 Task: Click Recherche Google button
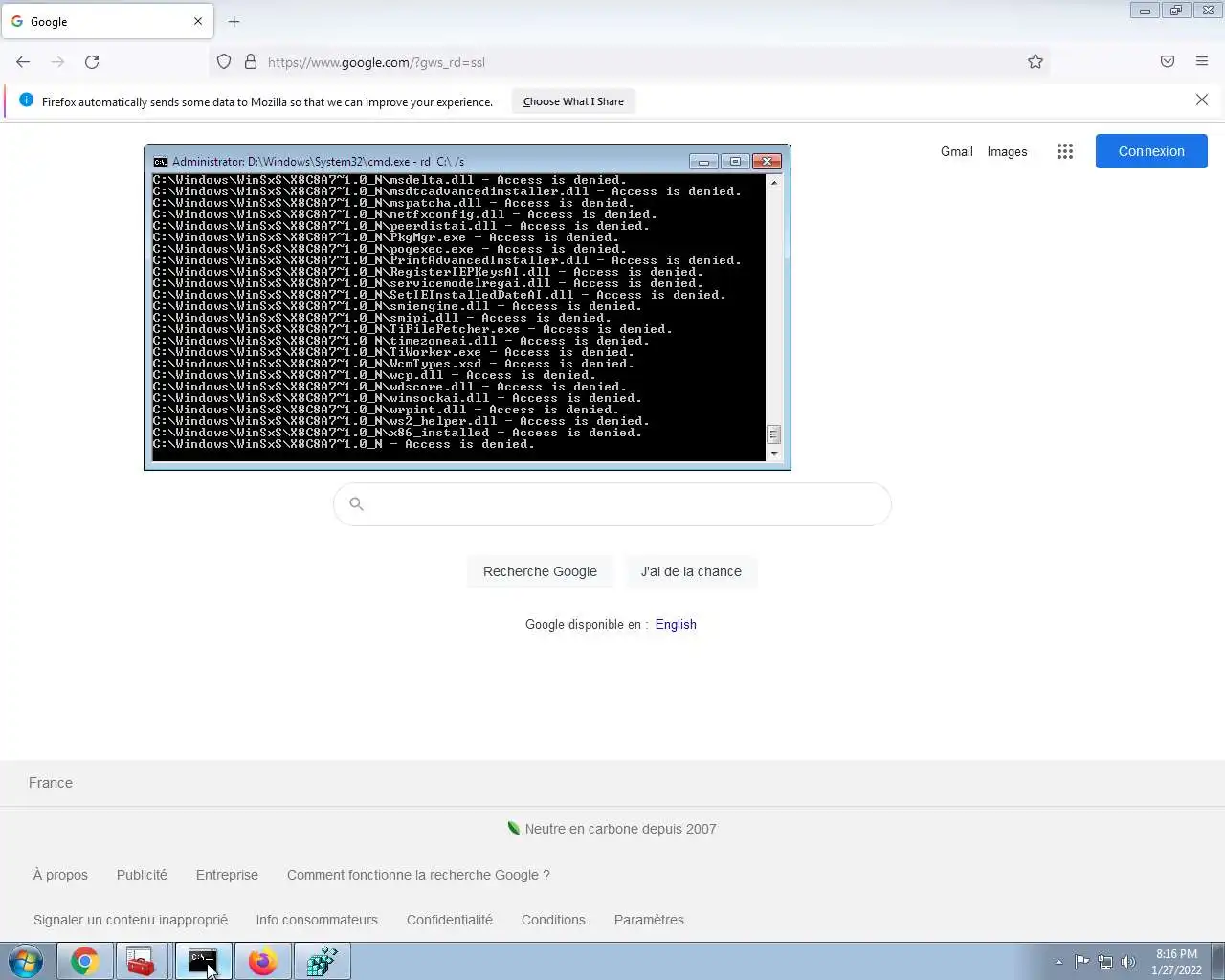[540, 571]
